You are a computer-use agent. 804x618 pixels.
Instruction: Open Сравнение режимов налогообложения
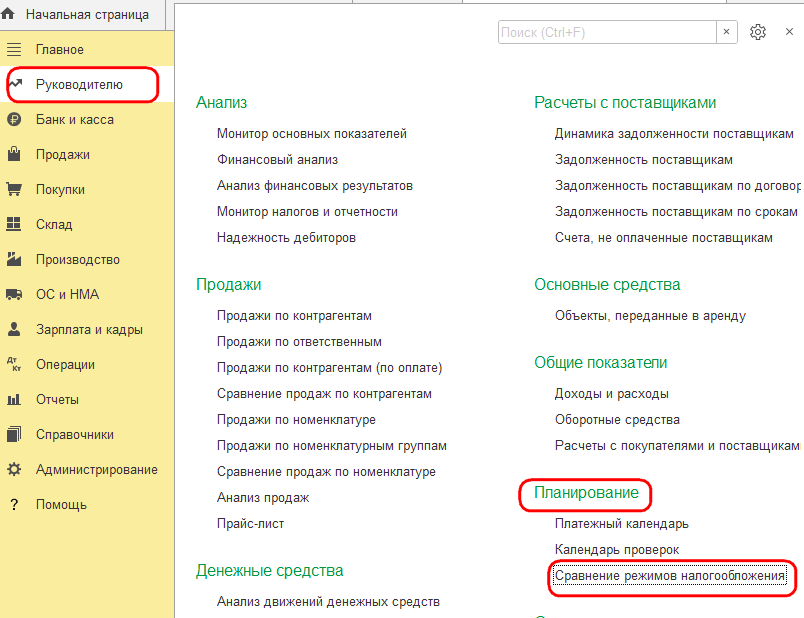(x=670, y=576)
